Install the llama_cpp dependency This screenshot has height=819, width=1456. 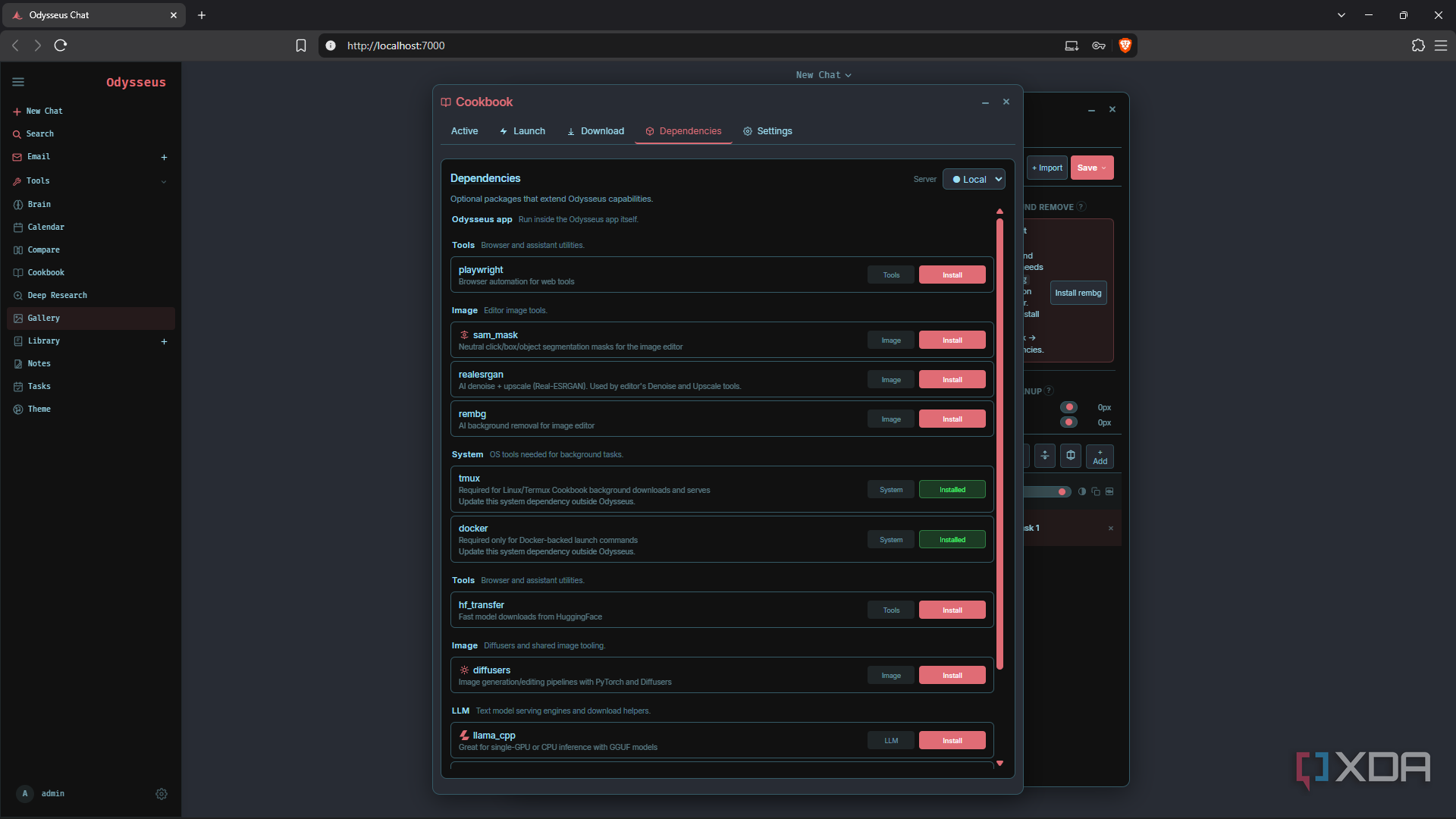point(952,741)
